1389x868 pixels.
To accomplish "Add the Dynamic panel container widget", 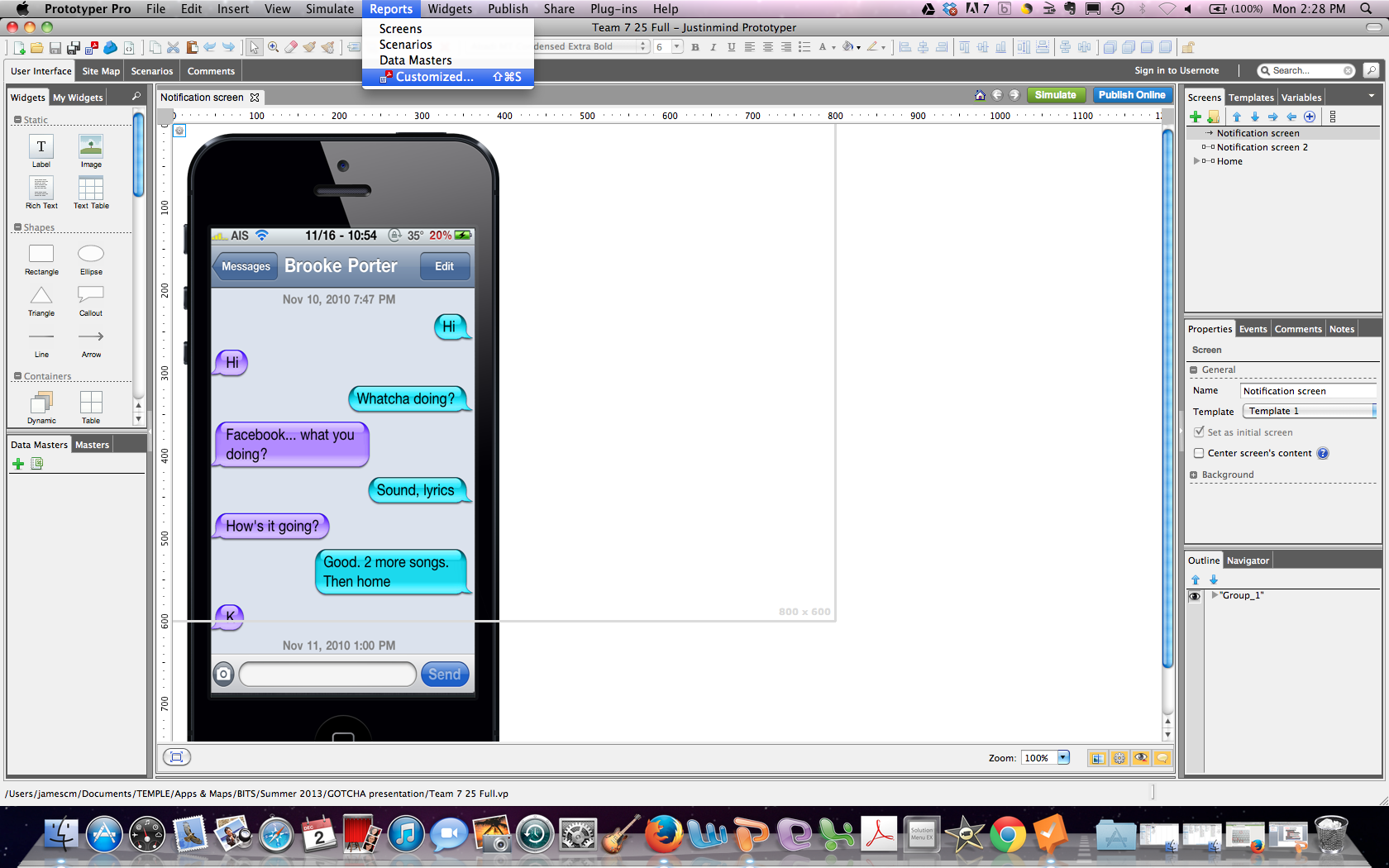I will point(41,408).
